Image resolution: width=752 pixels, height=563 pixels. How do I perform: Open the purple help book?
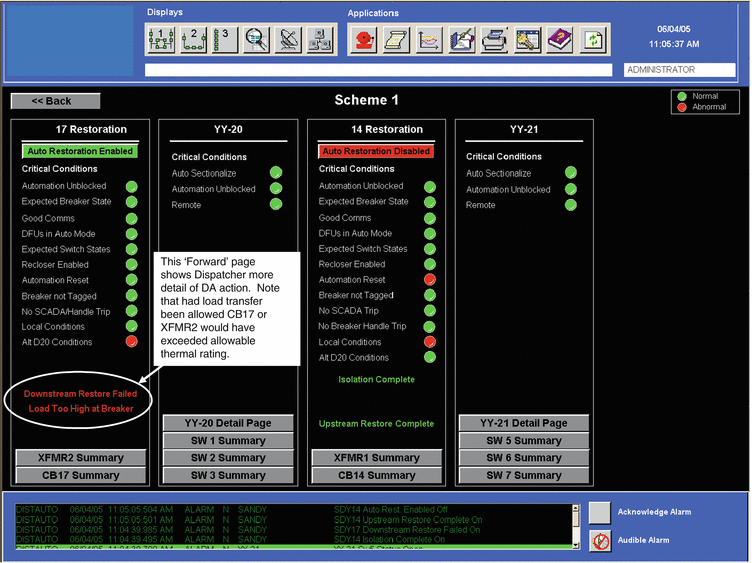(560, 41)
